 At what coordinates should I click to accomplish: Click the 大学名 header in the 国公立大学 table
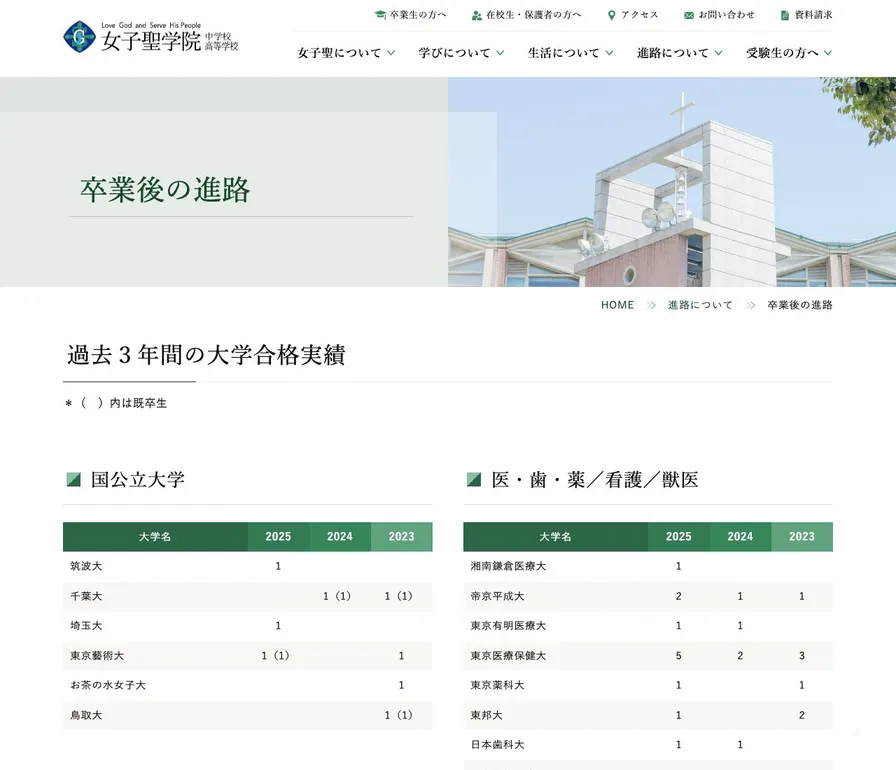[x=155, y=536]
